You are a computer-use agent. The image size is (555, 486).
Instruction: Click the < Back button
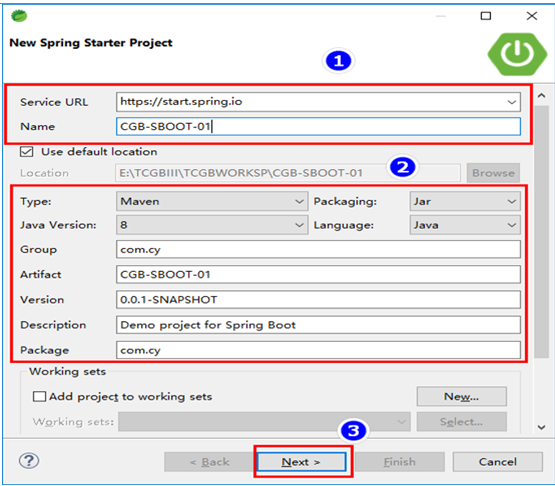(x=210, y=462)
